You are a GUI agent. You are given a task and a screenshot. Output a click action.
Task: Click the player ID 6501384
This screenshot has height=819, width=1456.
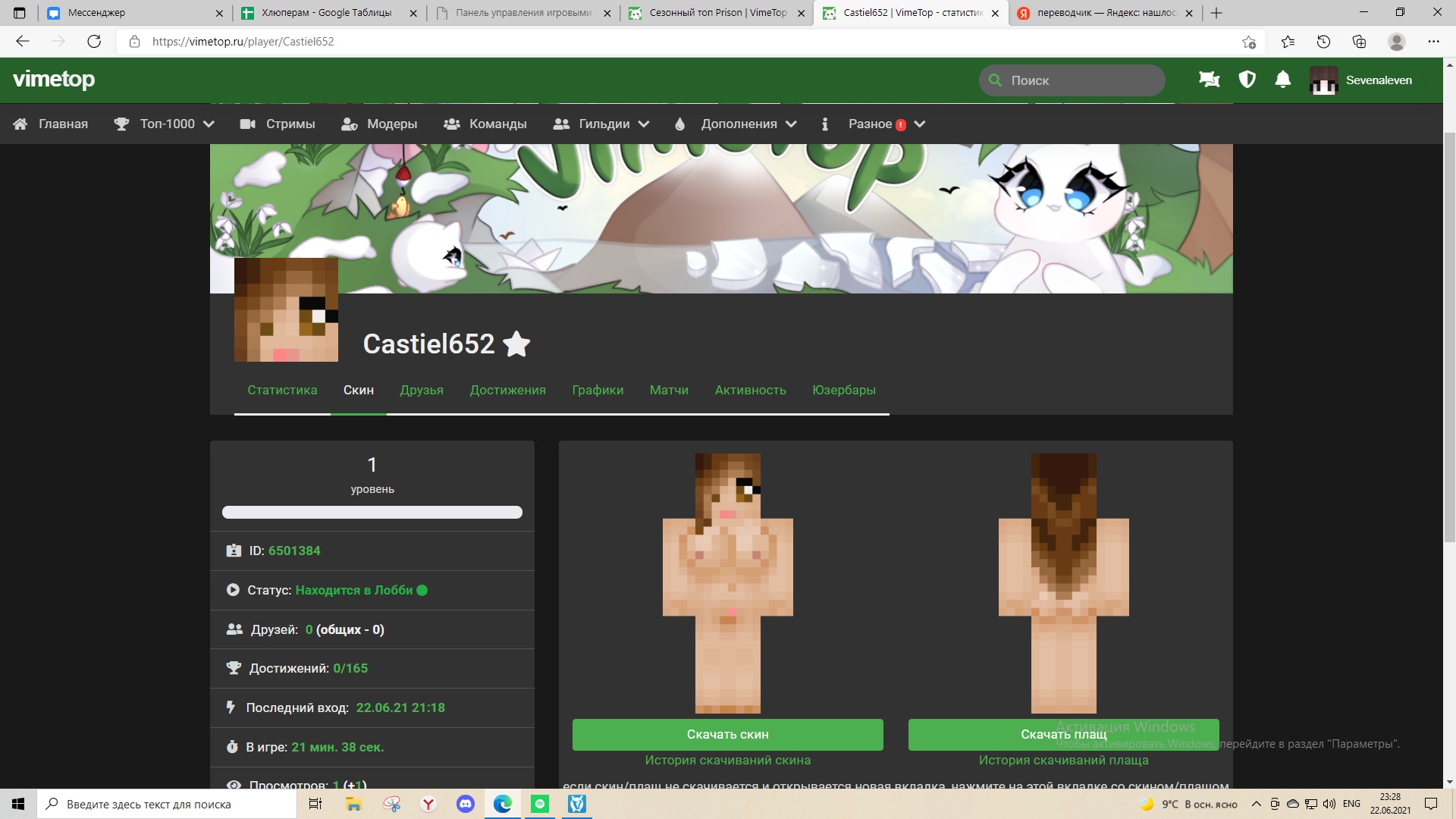coord(294,551)
